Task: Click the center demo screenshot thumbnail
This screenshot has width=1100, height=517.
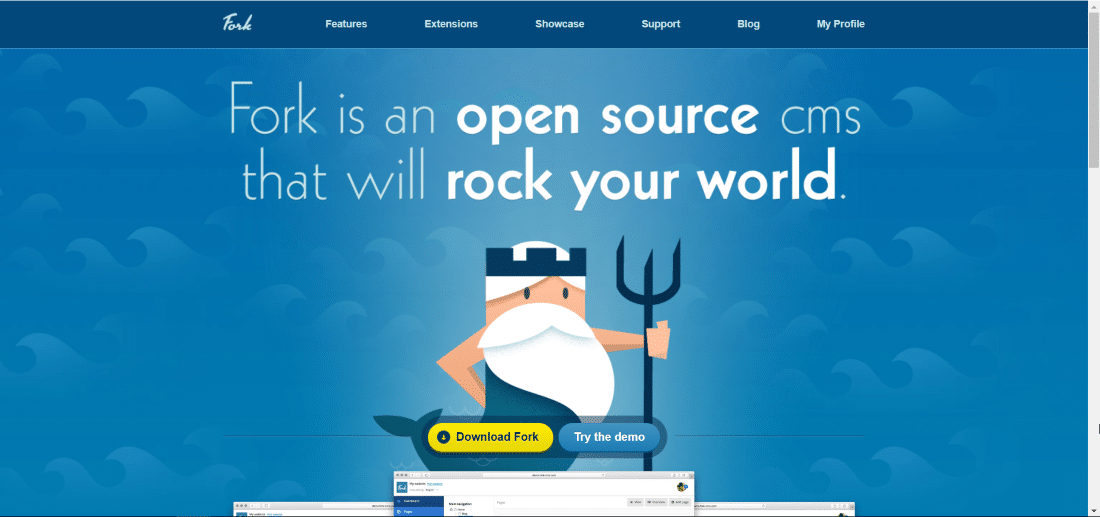Action: point(544,494)
